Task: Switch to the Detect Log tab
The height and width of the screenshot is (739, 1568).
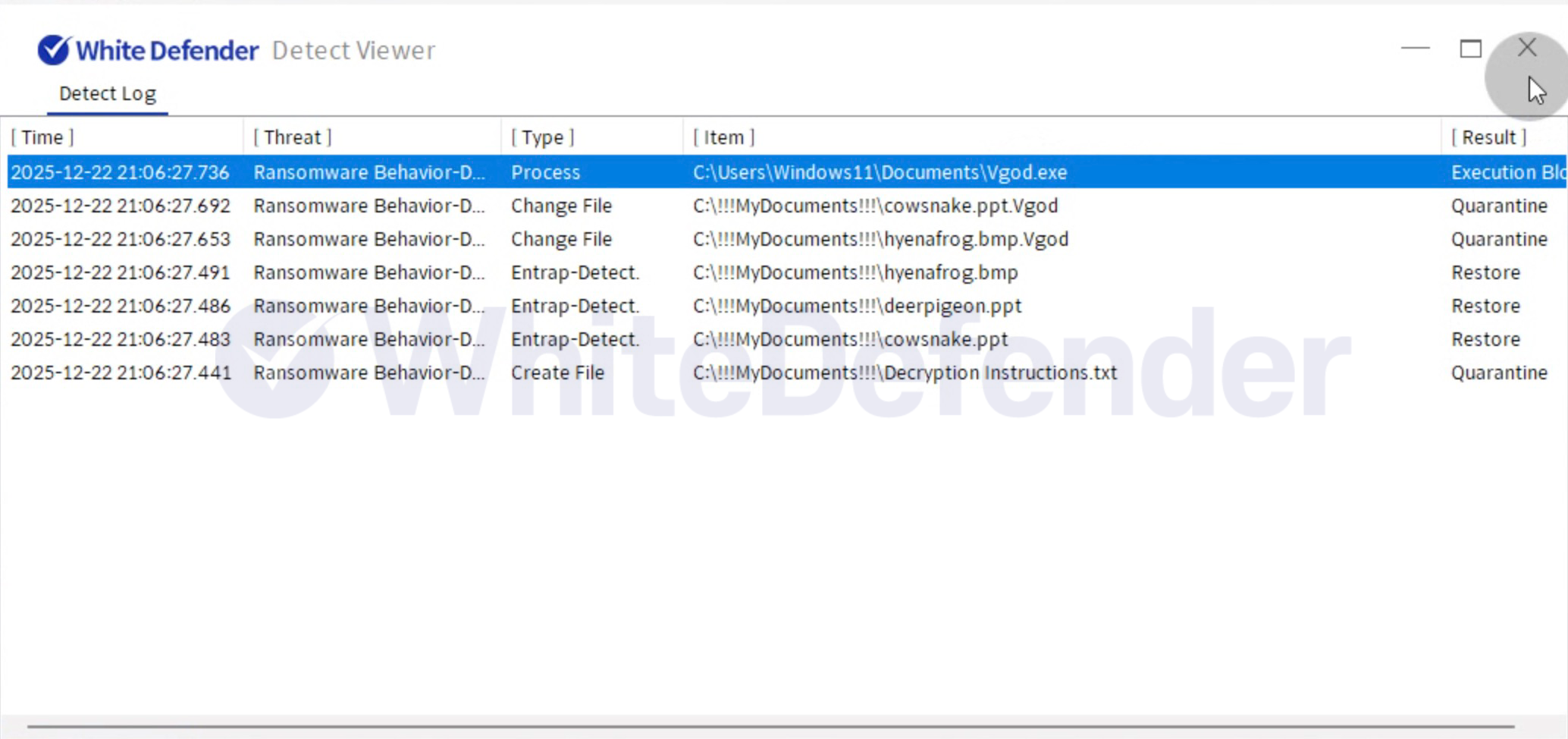Action: pos(108,93)
